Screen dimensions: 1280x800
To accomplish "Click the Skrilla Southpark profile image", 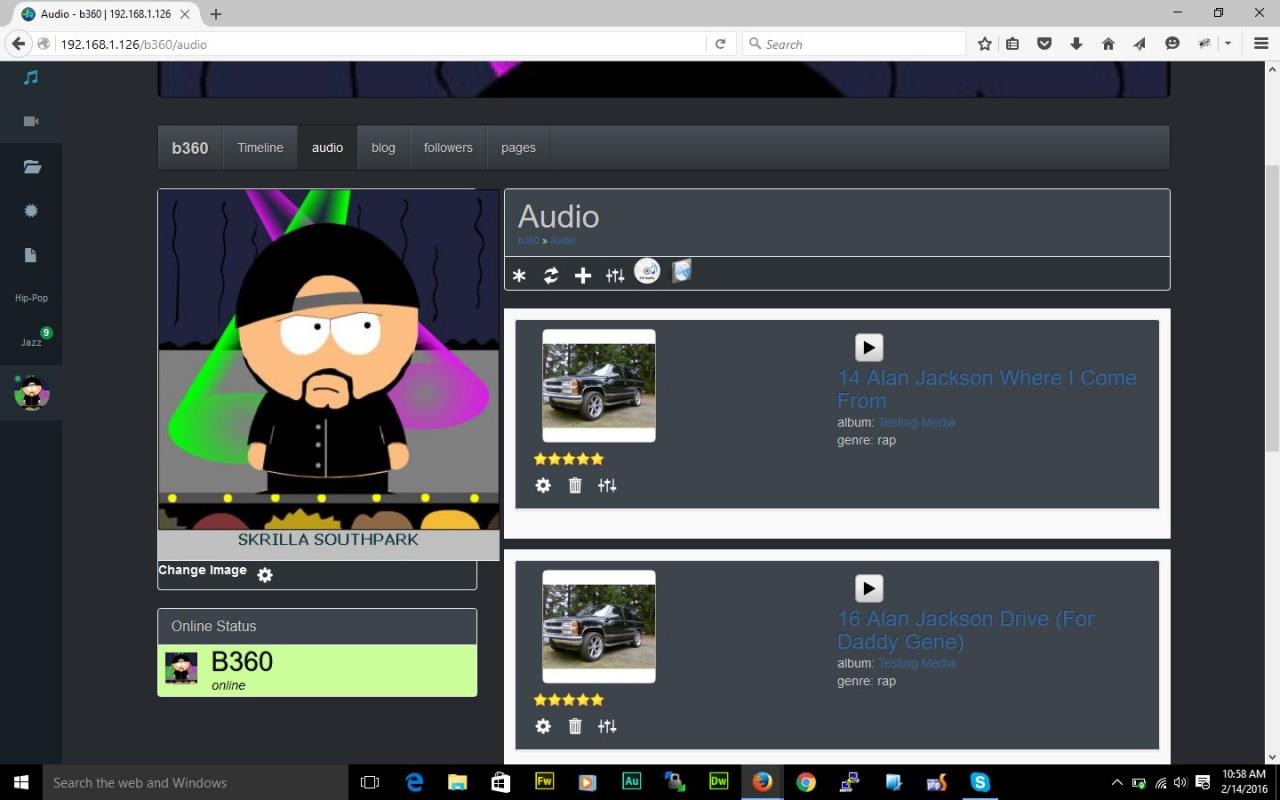I will pos(328,374).
